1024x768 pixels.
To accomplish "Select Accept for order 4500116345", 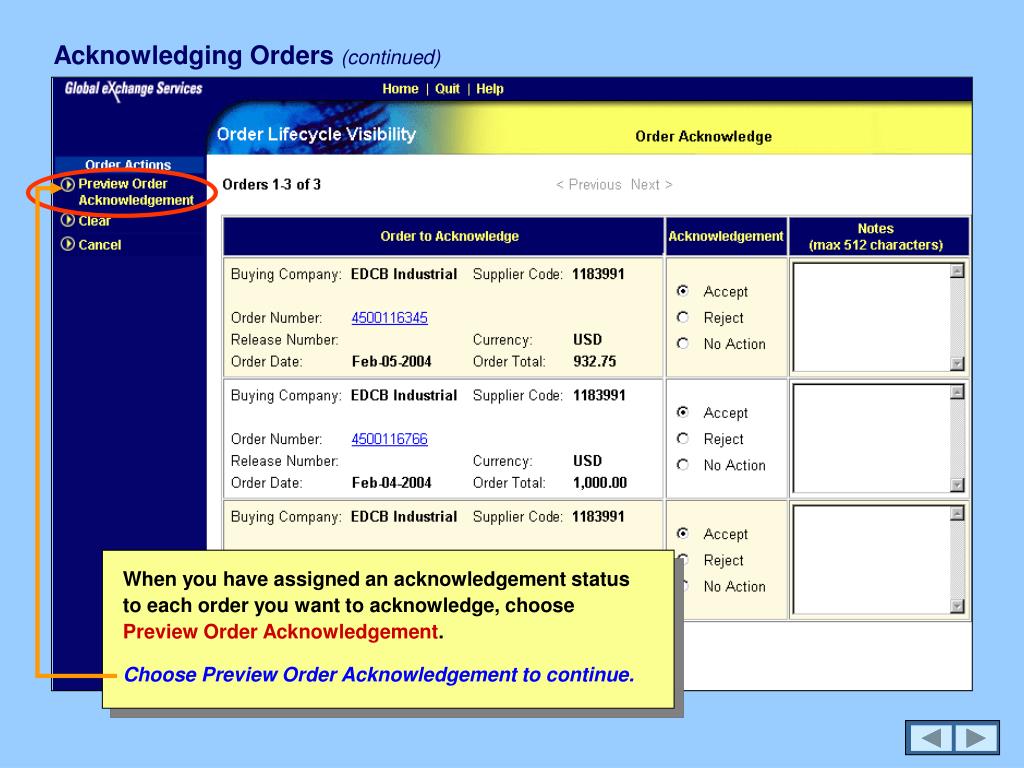I will [683, 291].
